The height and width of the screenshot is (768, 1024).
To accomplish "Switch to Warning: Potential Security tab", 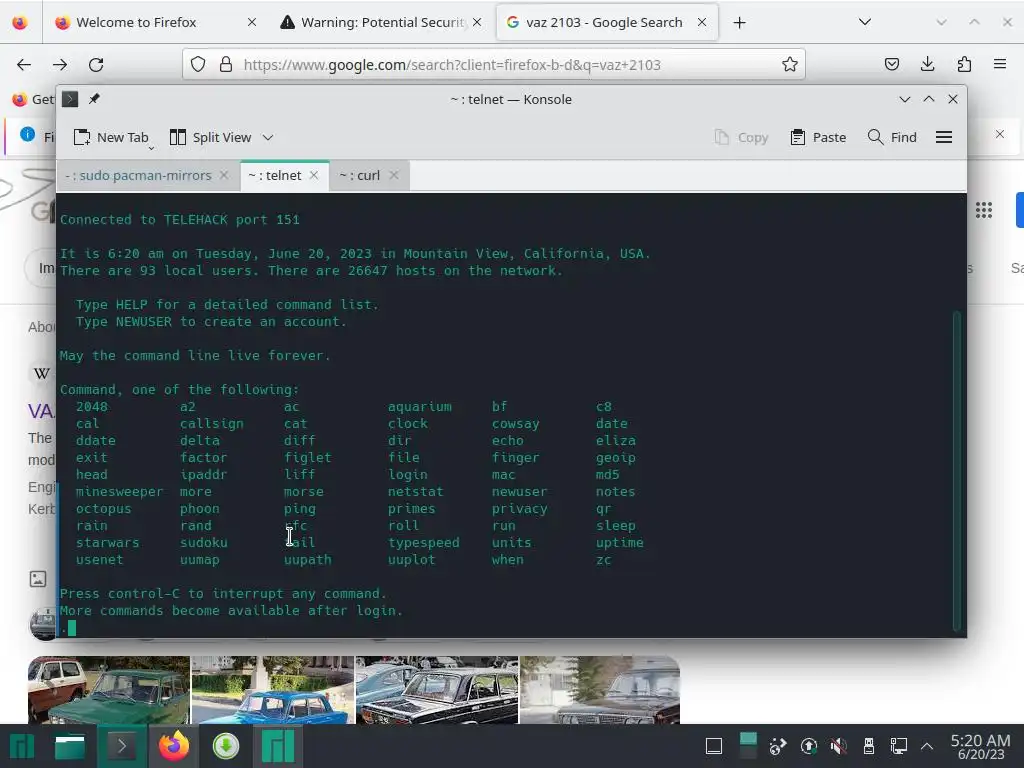I will 382,22.
